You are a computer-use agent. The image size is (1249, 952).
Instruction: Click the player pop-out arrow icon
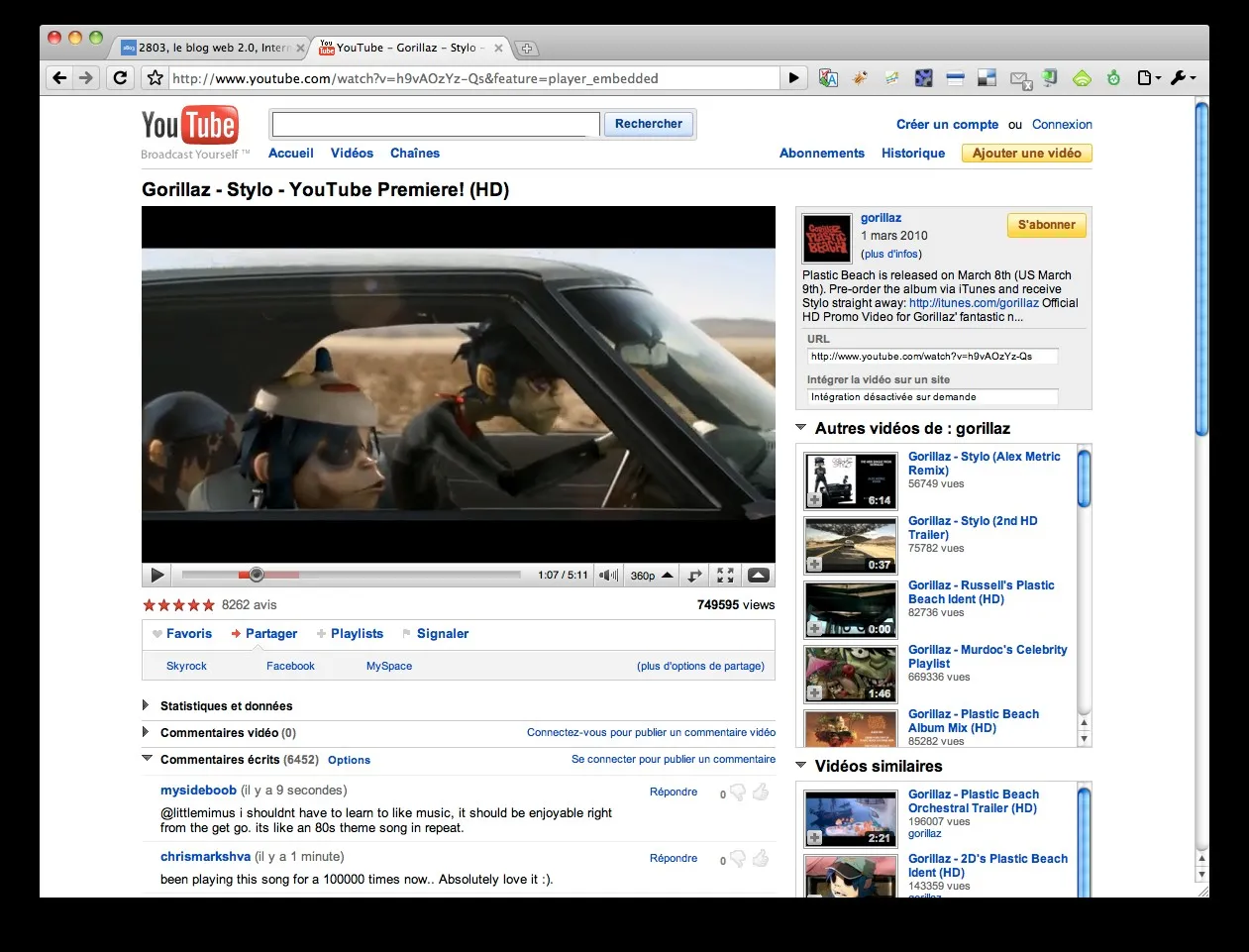coord(694,575)
